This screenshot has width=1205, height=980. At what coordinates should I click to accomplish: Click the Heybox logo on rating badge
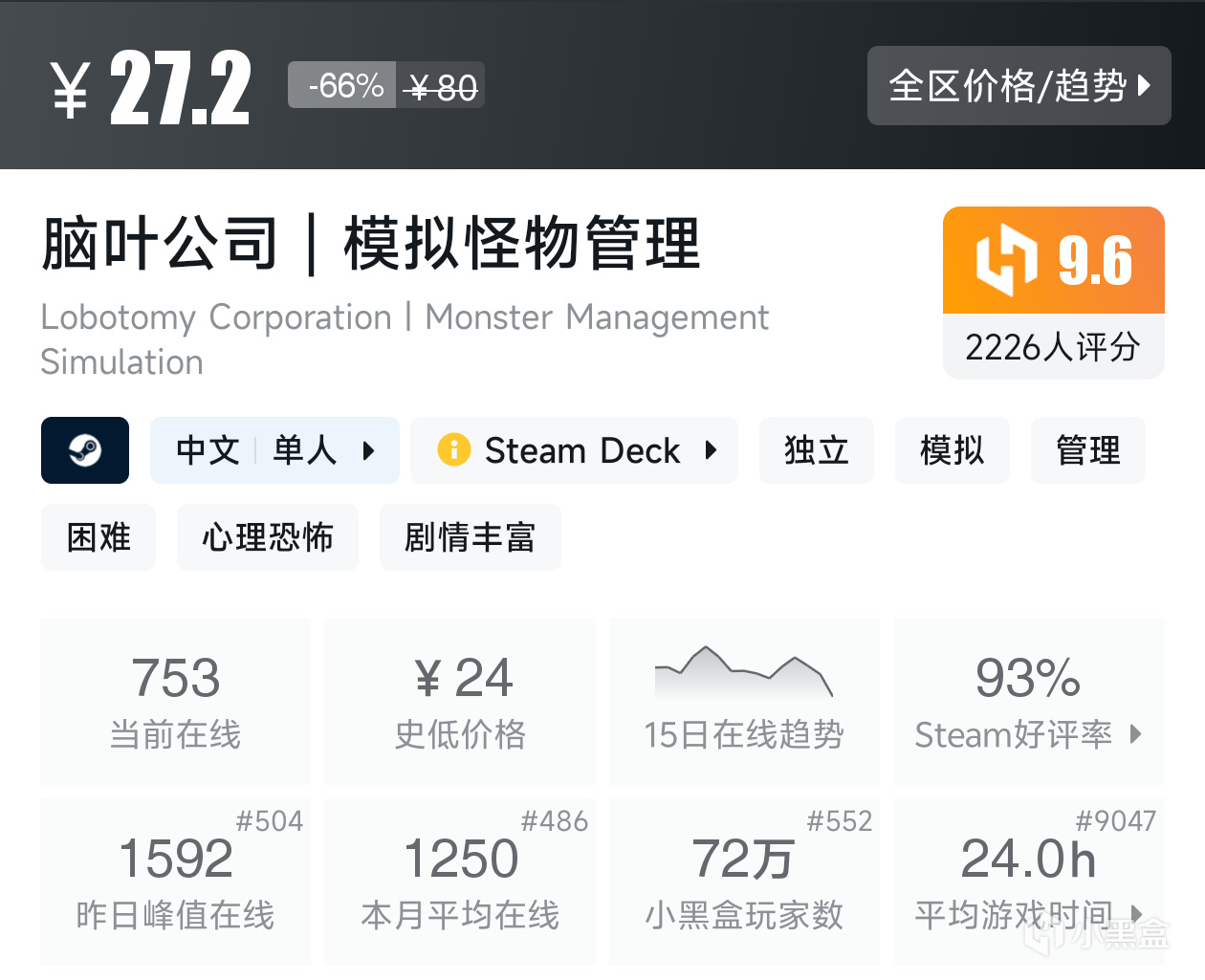[1006, 260]
